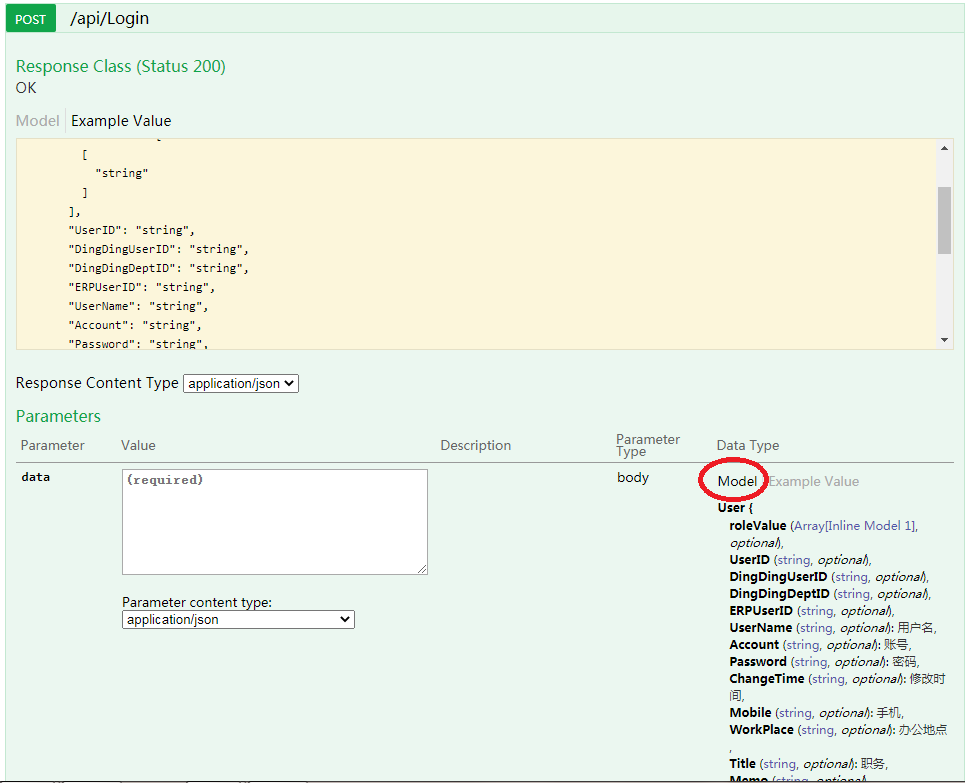Click the "DingDingUserID": "string" line
This screenshot has width=965, height=783.
159,249
